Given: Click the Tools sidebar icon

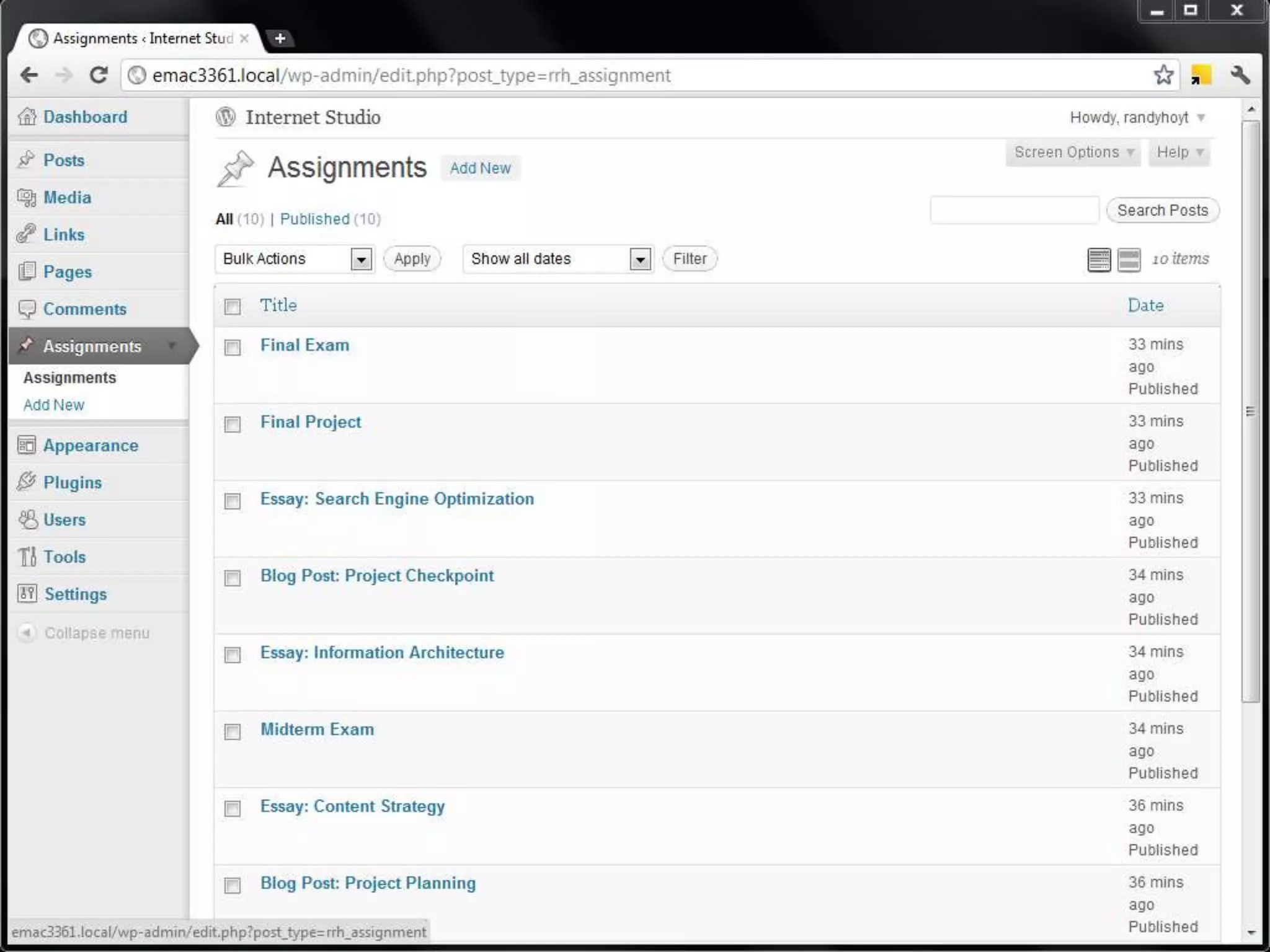Looking at the screenshot, I should click(27, 557).
